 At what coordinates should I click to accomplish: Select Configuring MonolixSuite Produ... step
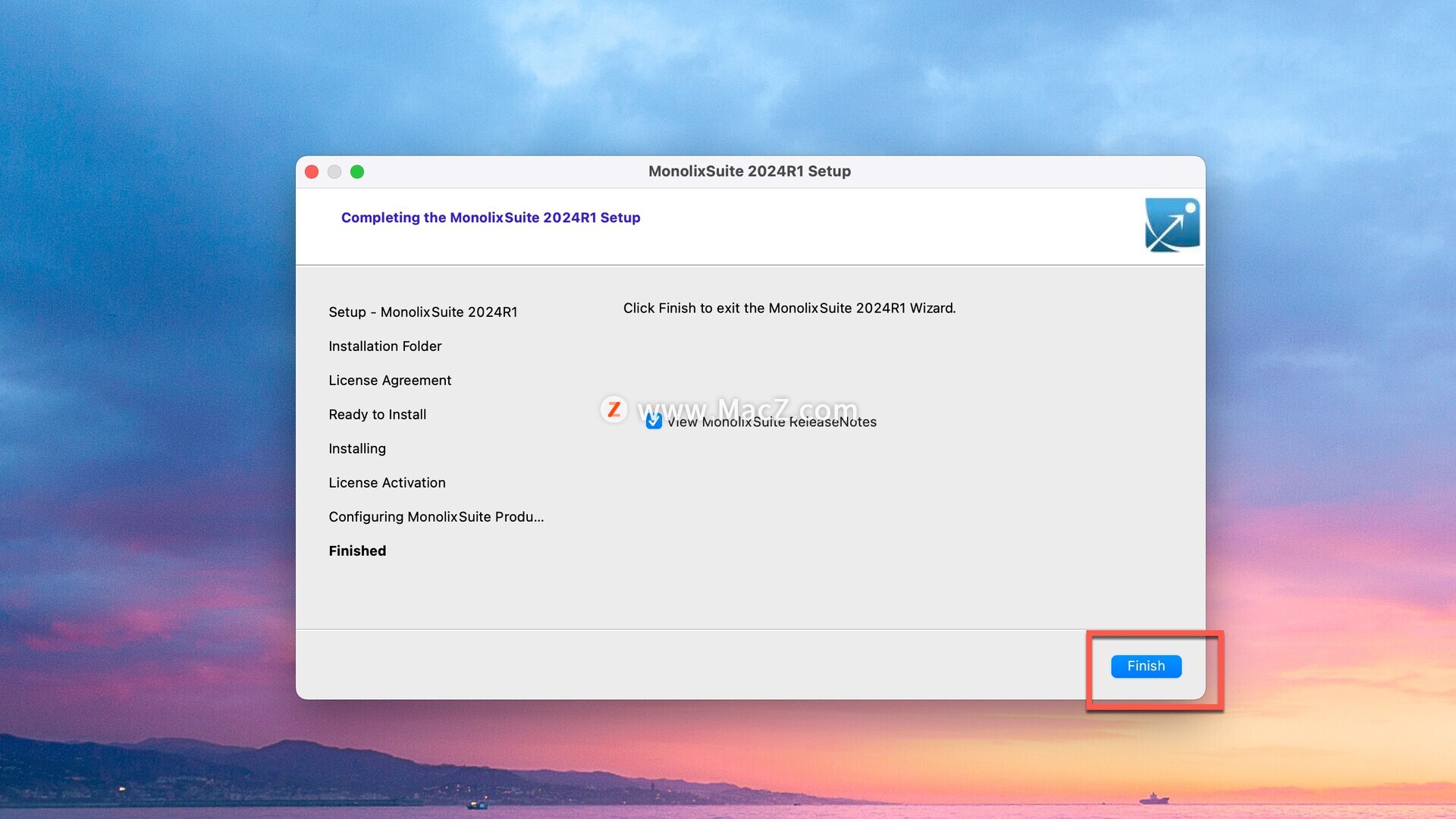[436, 516]
